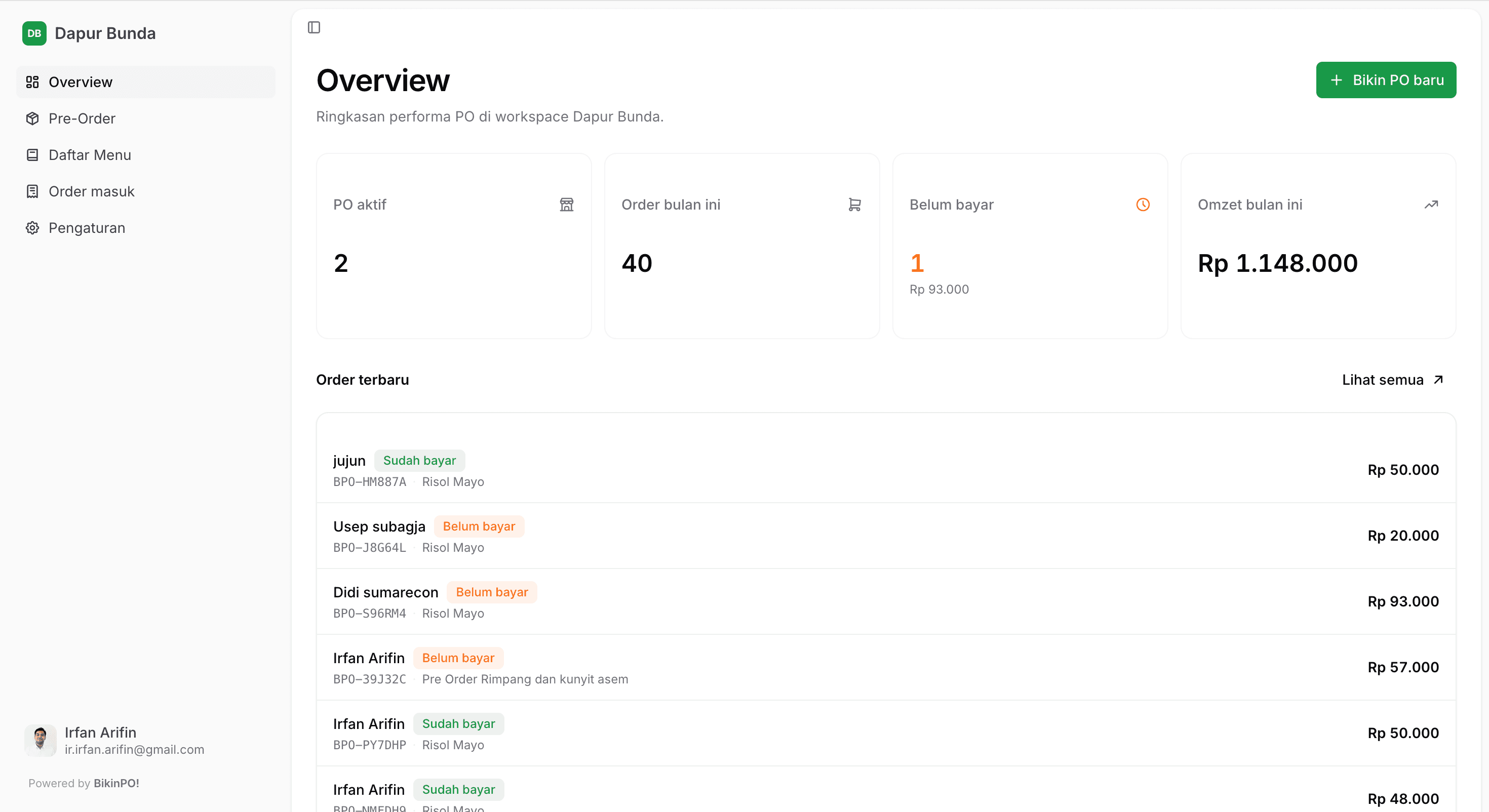The height and width of the screenshot is (812, 1489).
Task: Click the Order masuk receipt icon
Action: (x=32, y=191)
